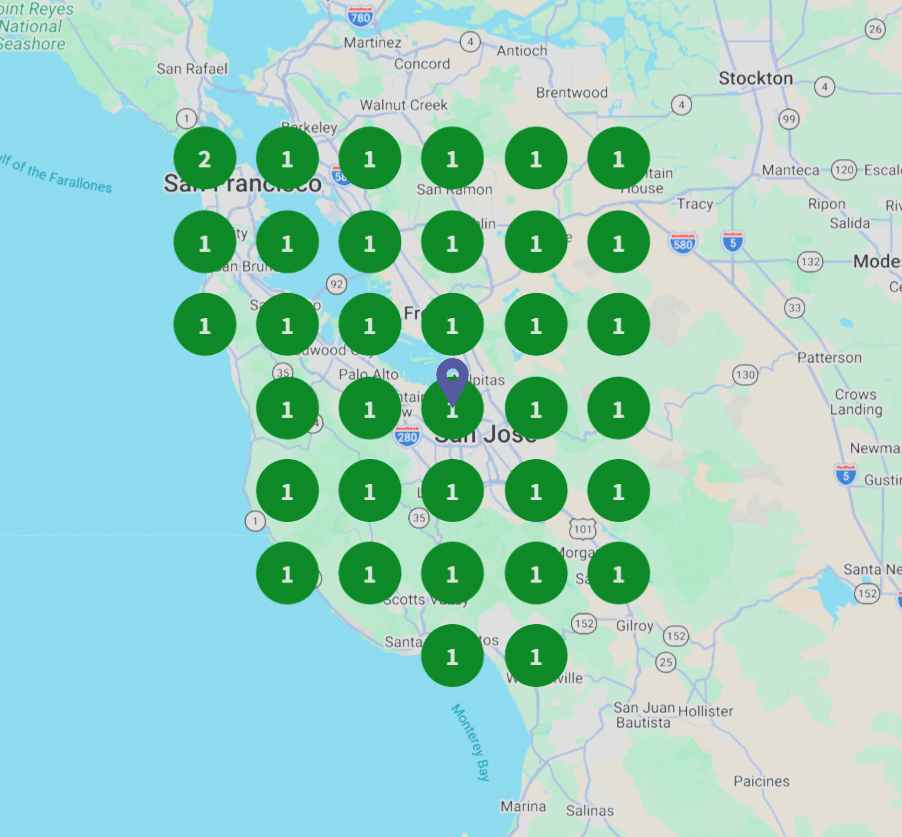Open the green marker closest to Monterey Bay
This screenshot has height=837, width=902.
(x=453, y=656)
